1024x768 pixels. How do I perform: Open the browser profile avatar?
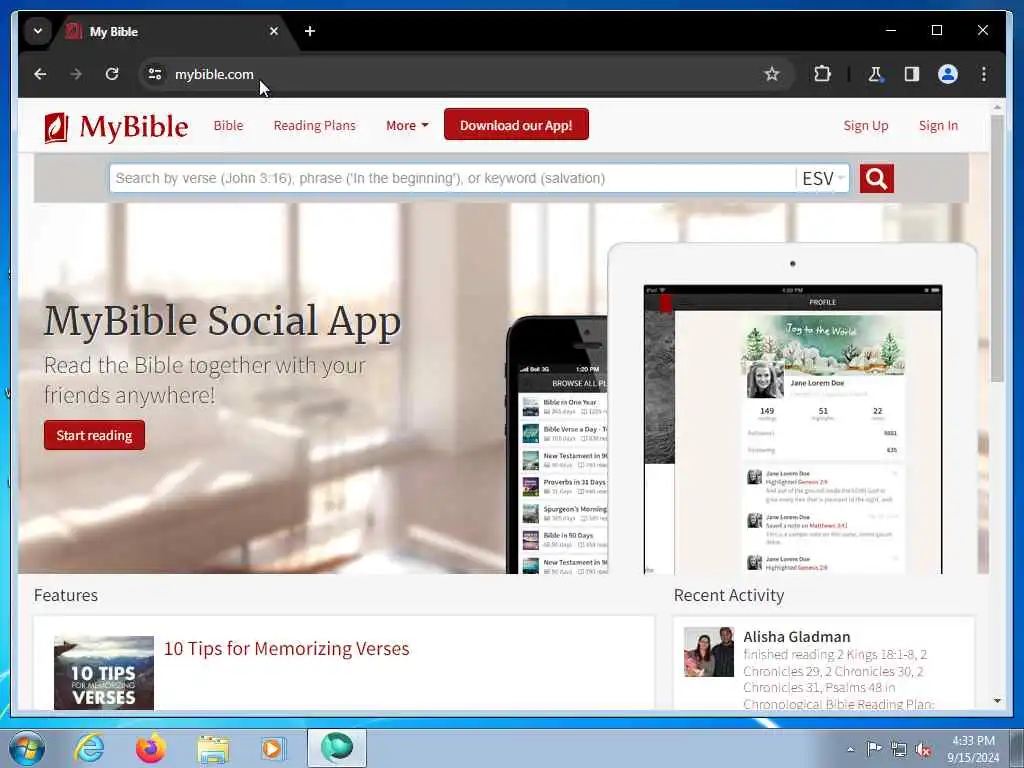coord(948,74)
